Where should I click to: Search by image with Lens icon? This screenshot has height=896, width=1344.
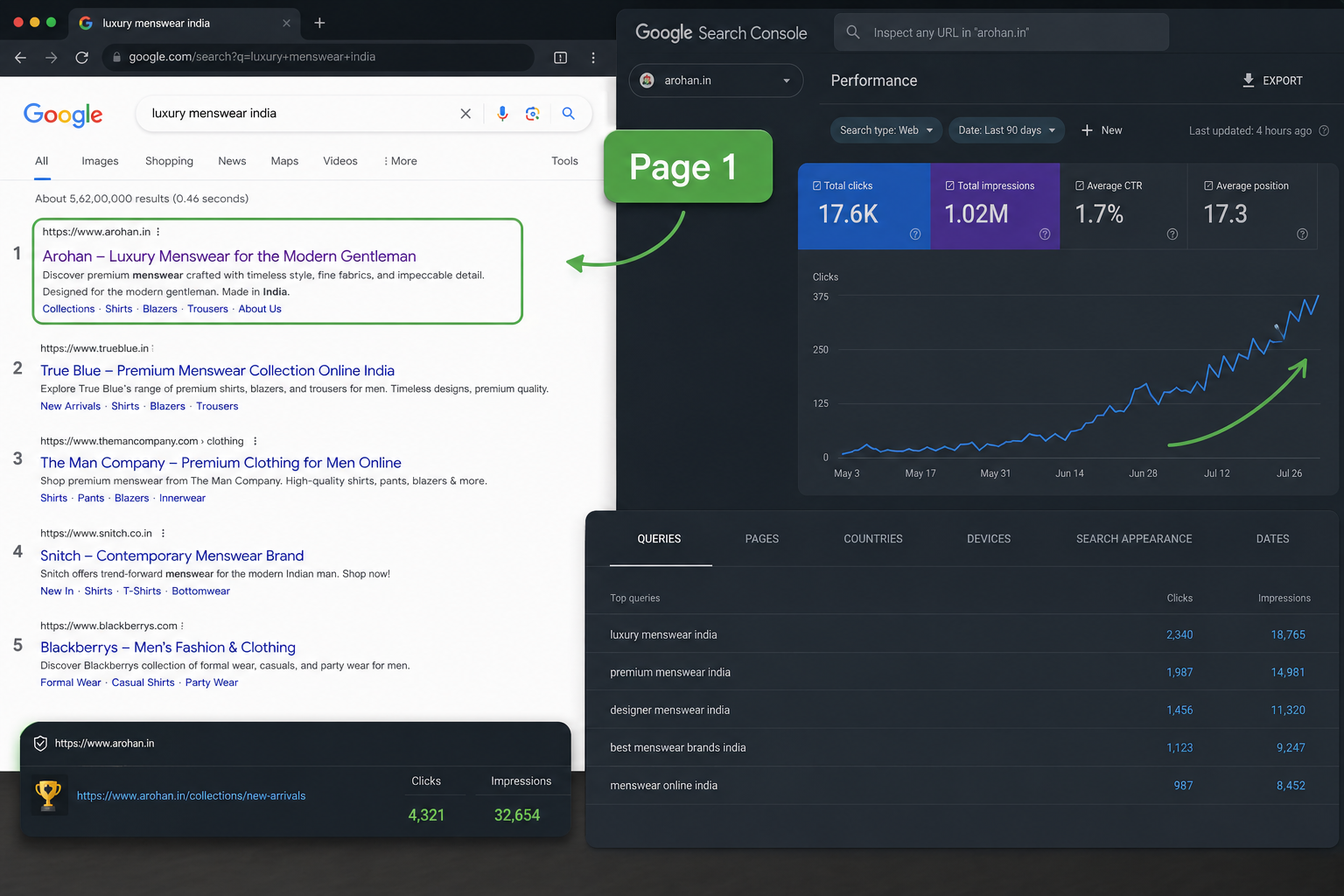532,114
